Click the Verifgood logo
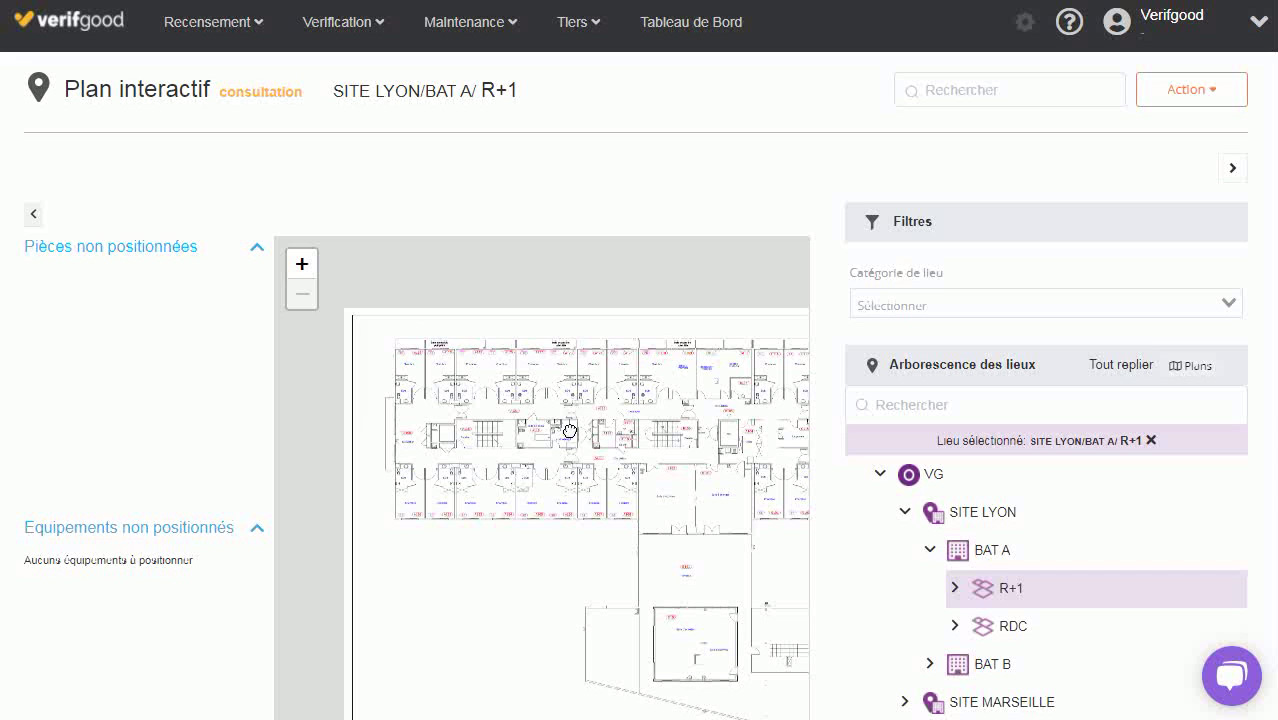The height and width of the screenshot is (720, 1278). [69, 21]
